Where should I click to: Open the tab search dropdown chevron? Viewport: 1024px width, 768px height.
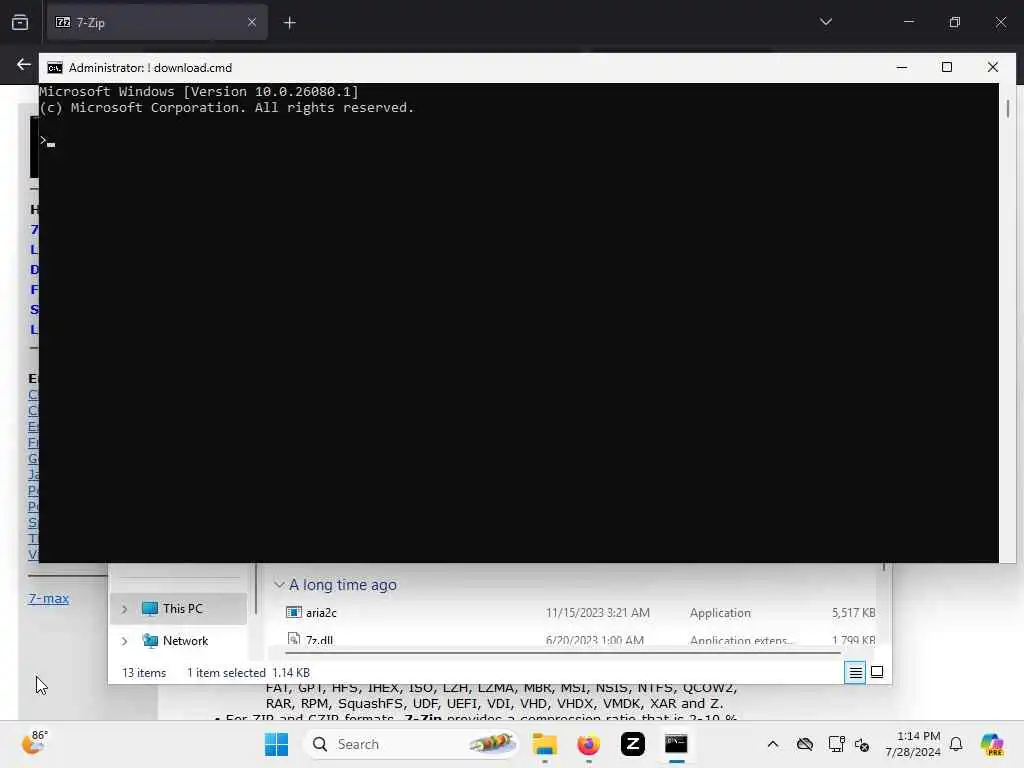pyautogui.click(x=825, y=22)
